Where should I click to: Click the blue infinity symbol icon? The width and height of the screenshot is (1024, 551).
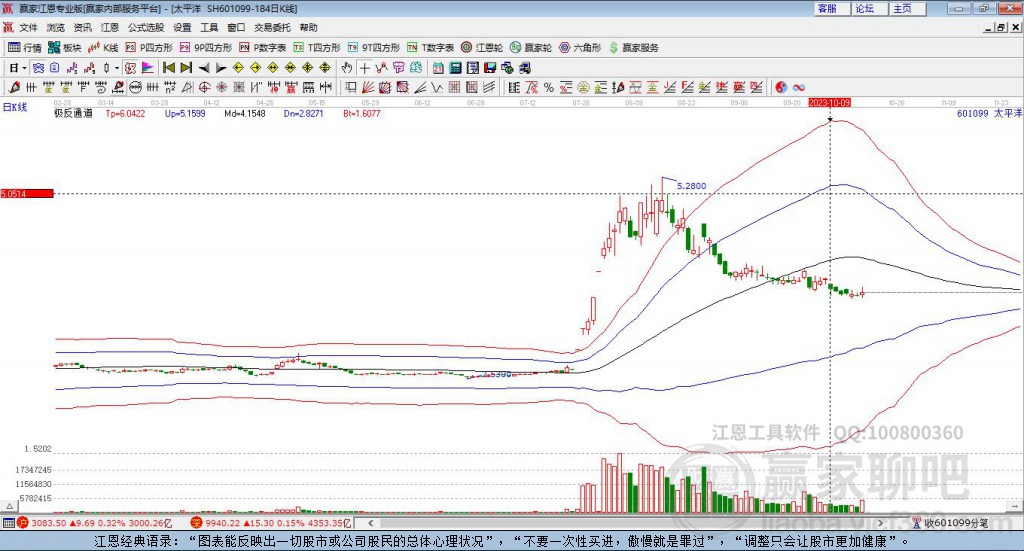pyautogui.click(x=799, y=87)
